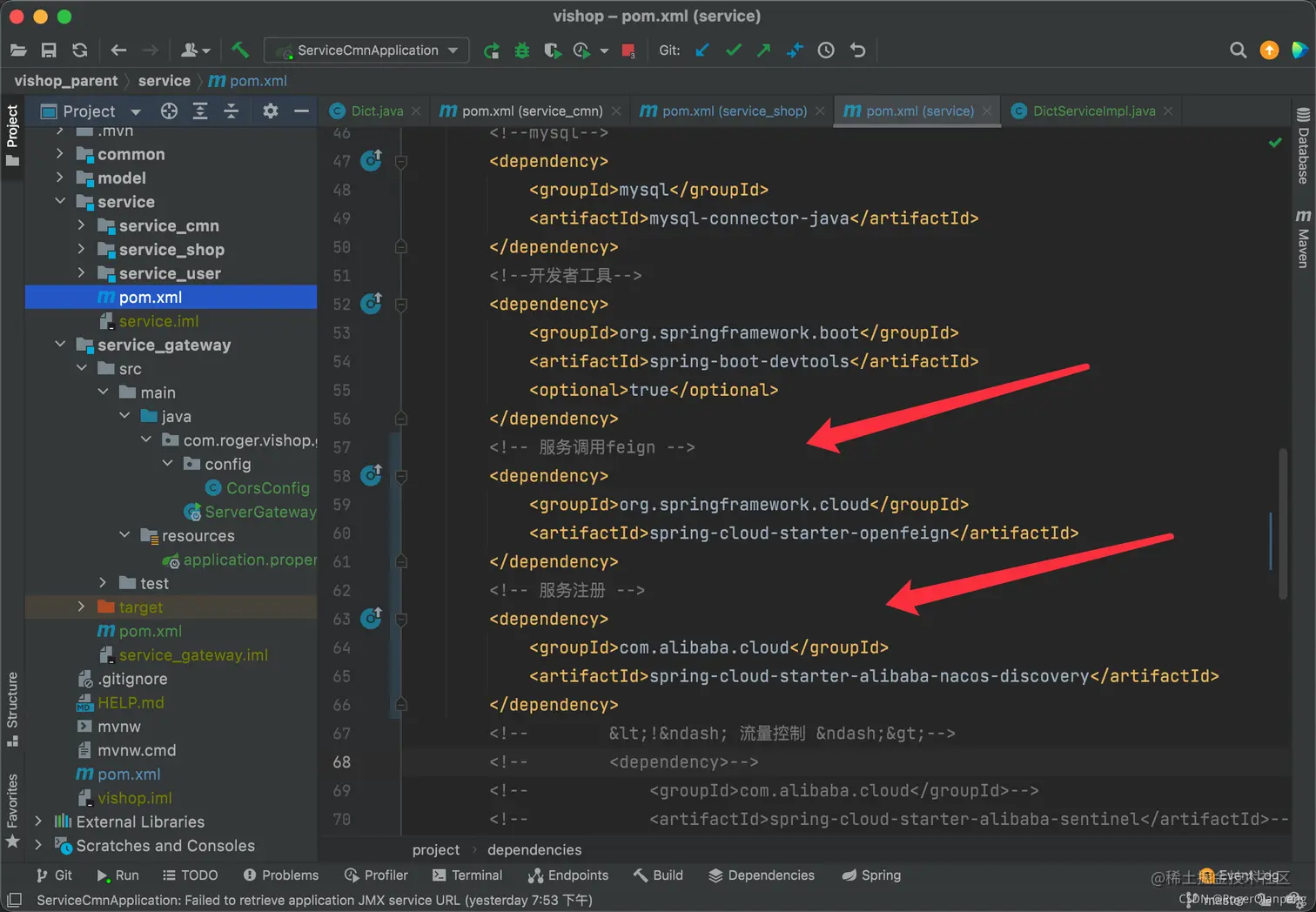Hide the Project panel with minus icon

click(x=301, y=111)
